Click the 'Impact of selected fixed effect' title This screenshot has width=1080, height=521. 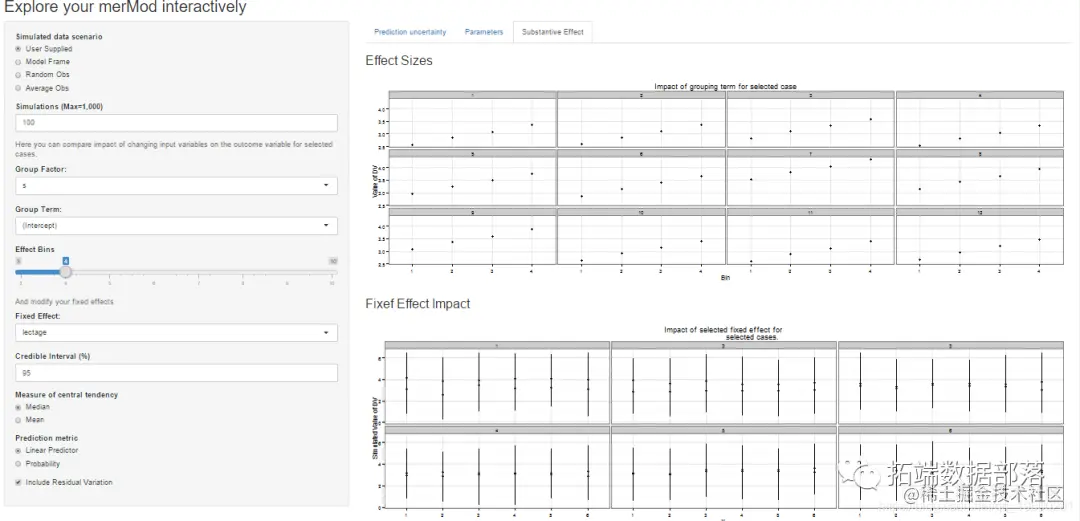pos(723,334)
